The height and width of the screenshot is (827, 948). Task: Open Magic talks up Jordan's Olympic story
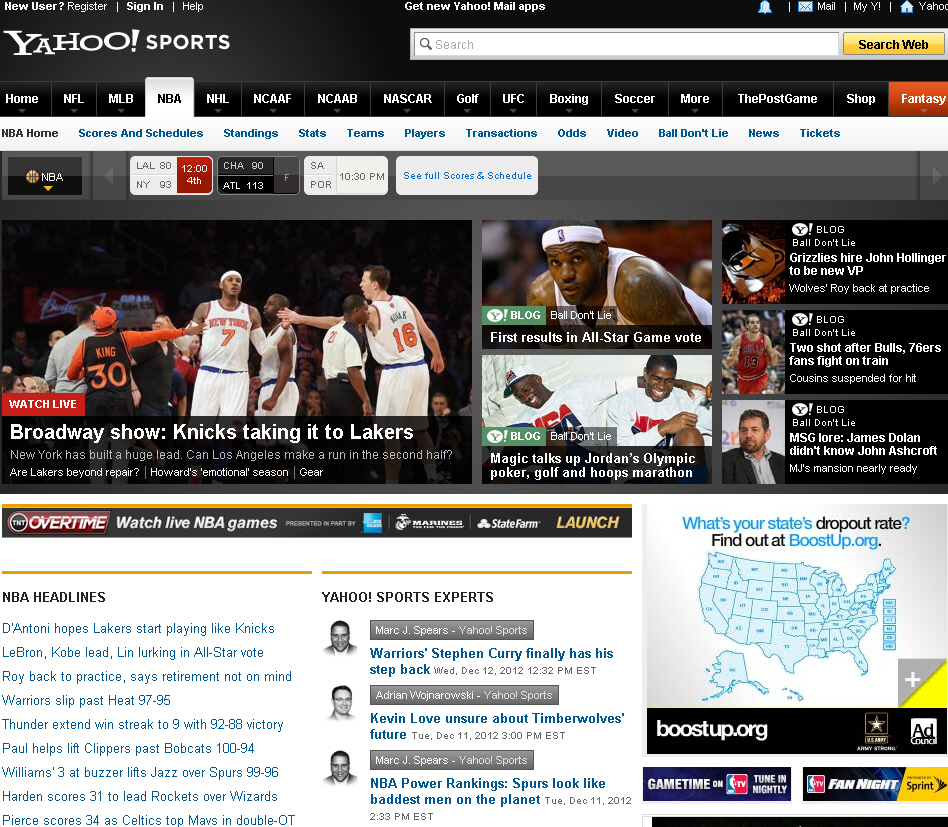coord(592,465)
